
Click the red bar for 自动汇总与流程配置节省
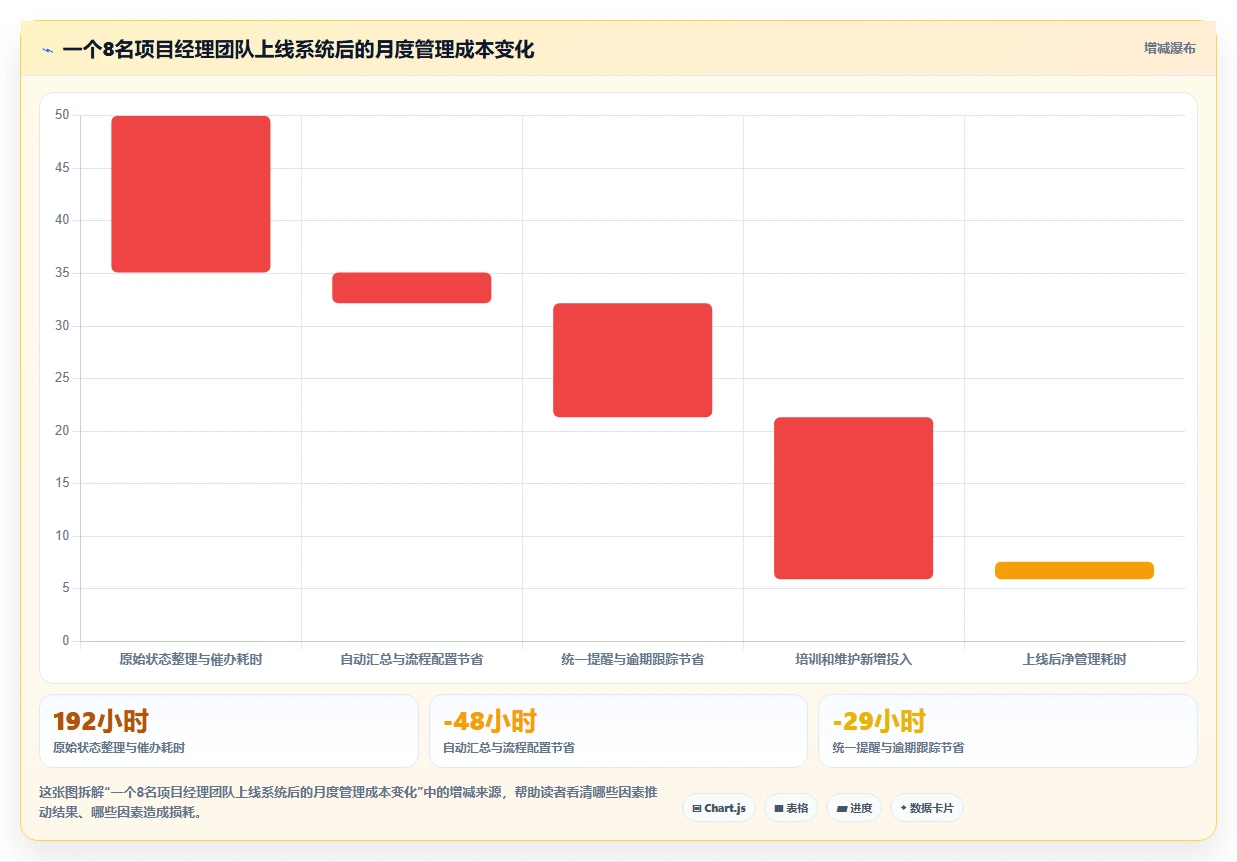click(x=412, y=288)
